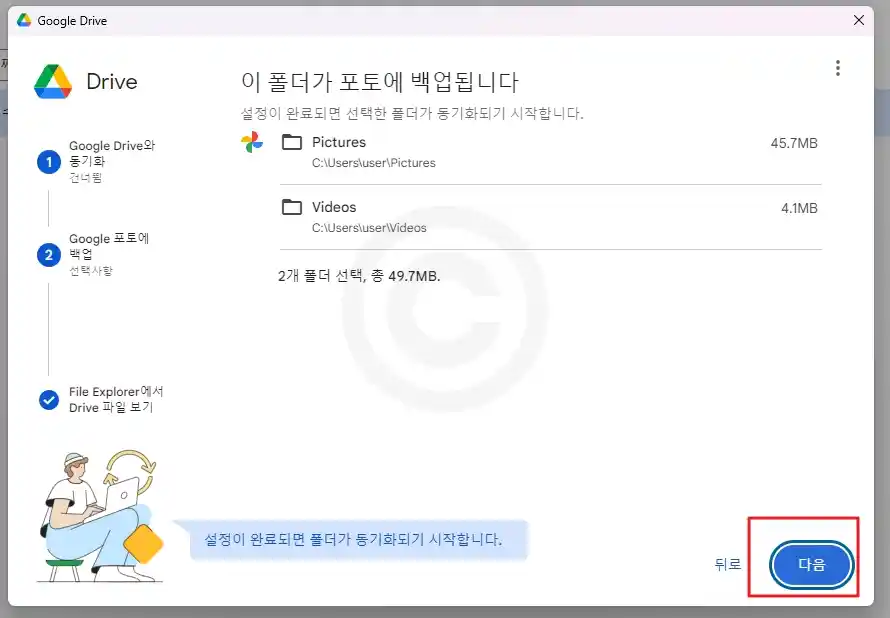890x618 pixels.
Task: Open the three-dot more options menu
Action: point(838,68)
